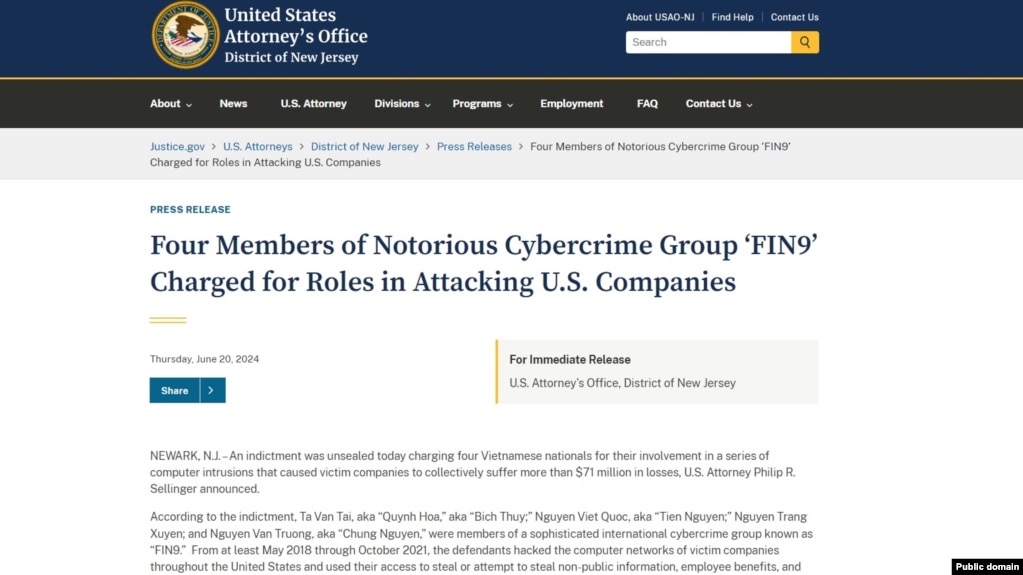This screenshot has width=1023, height=575.
Task: Expand the Share button arrow
Action: click(x=211, y=390)
